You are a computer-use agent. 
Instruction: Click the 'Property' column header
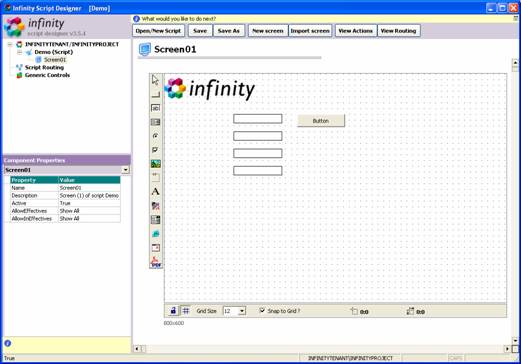(34, 180)
